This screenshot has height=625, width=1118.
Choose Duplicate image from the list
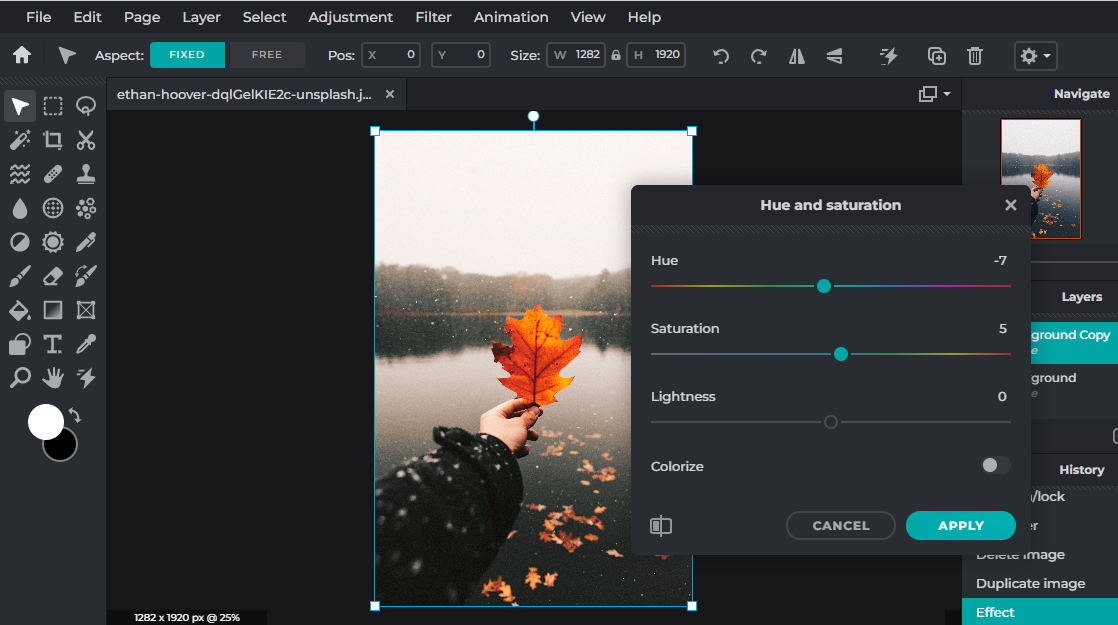coord(1030,583)
